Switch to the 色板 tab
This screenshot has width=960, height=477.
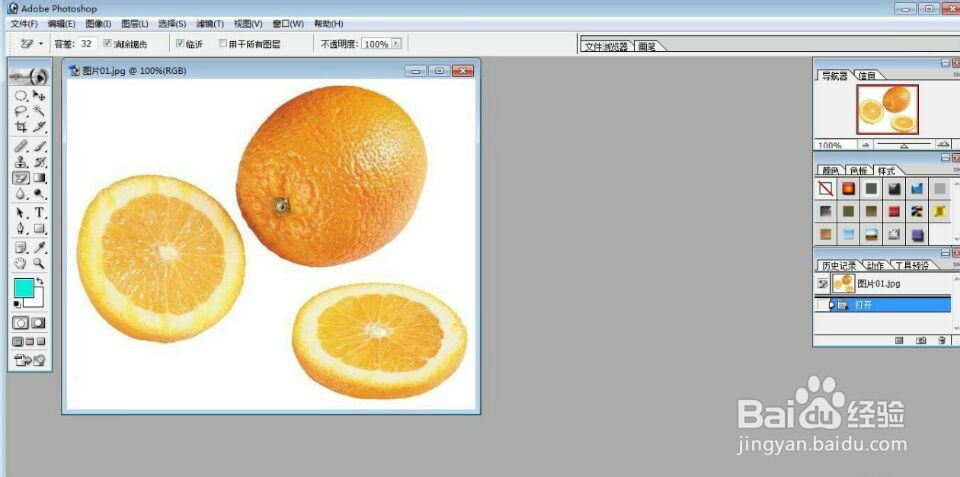point(858,170)
